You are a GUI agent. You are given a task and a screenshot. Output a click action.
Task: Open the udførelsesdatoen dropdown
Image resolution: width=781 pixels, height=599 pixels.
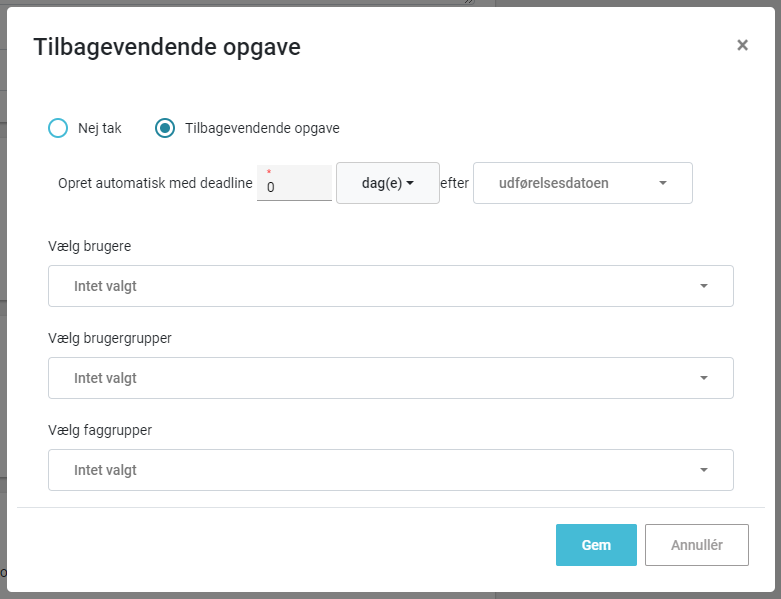tap(583, 183)
